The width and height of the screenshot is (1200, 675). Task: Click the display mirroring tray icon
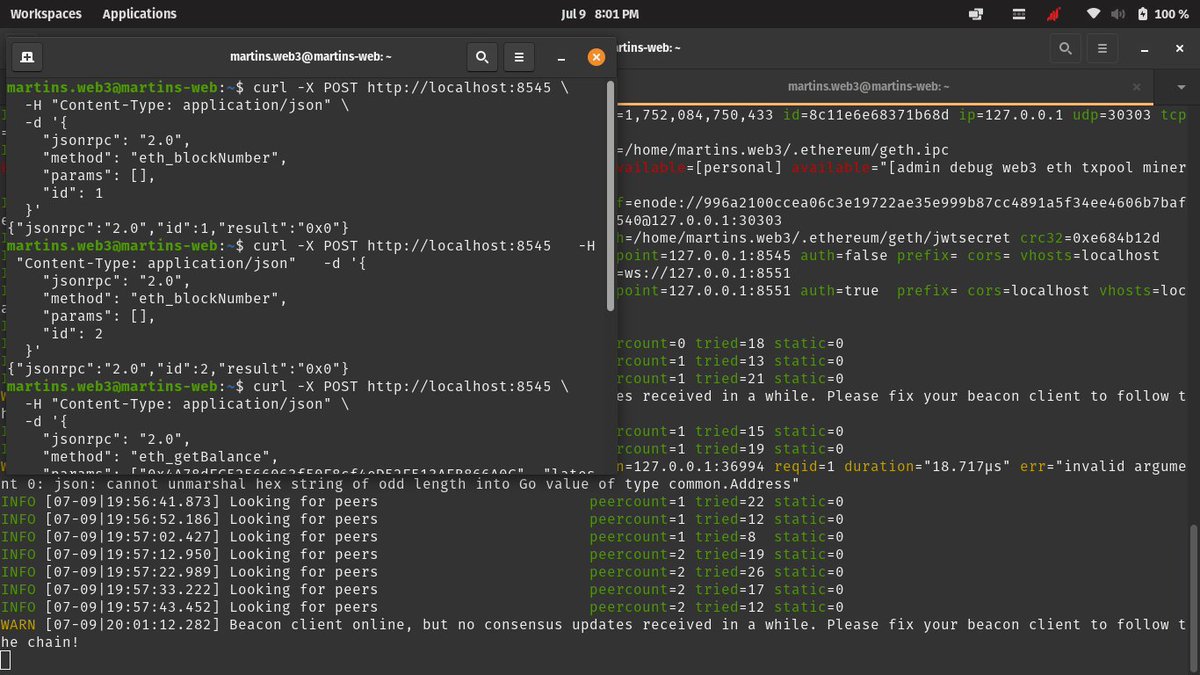coord(976,14)
